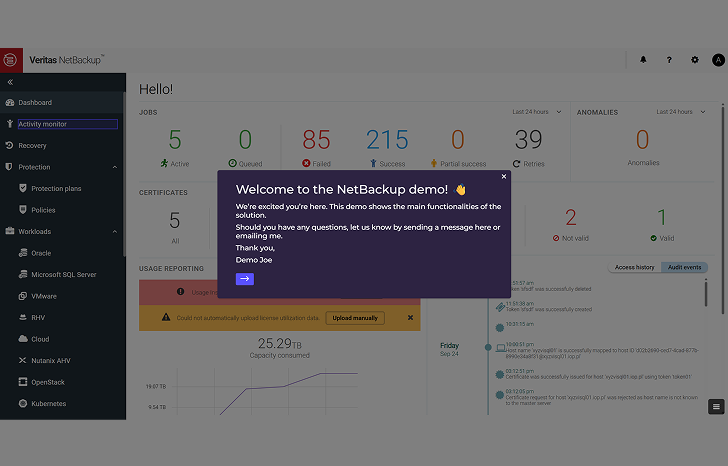728x466 pixels.
Task: Click the 25.29 TB capacity consumed value
Action: click(280, 343)
